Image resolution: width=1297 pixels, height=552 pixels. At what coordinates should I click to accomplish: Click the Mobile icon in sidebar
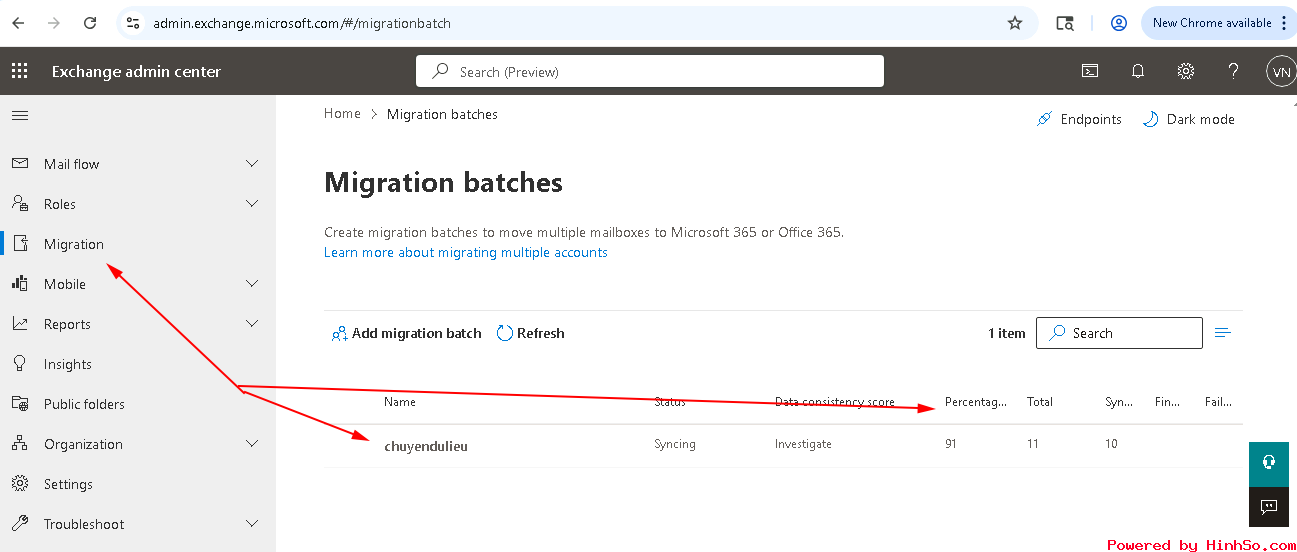pyautogui.click(x=20, y=284)
